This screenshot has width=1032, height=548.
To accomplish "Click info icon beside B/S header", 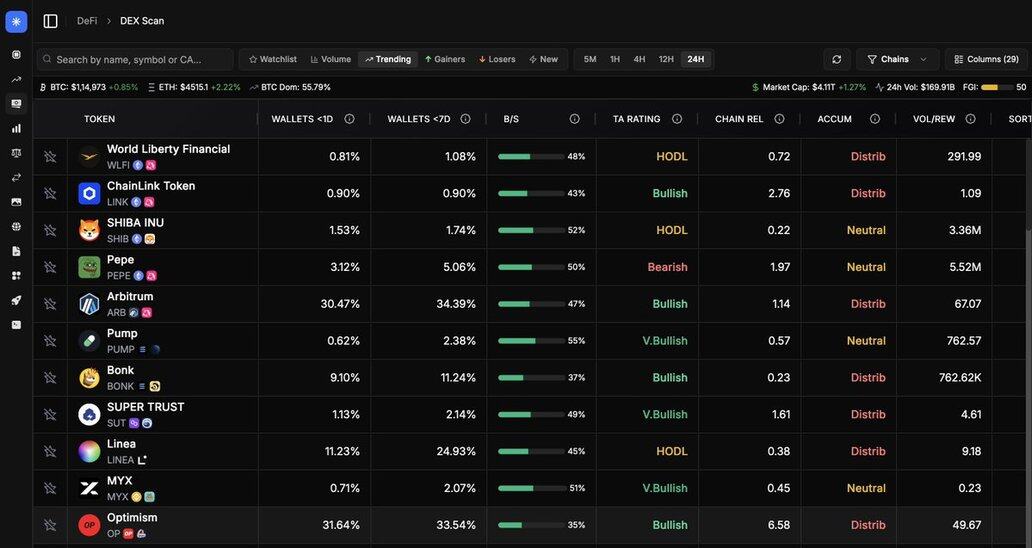I will (x=575, y=119).
